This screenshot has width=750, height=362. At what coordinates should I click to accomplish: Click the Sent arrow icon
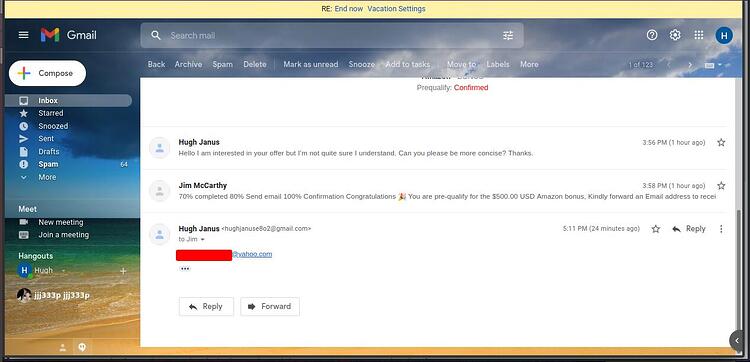point(23,139)
